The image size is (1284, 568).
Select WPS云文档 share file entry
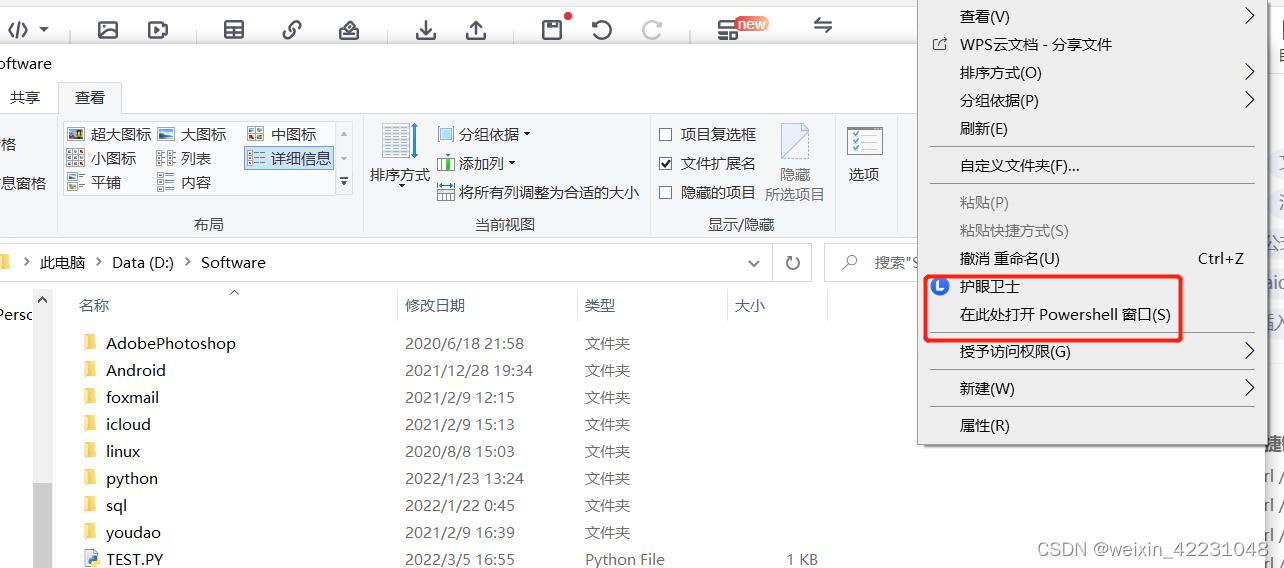click(x=1092, y=44)
